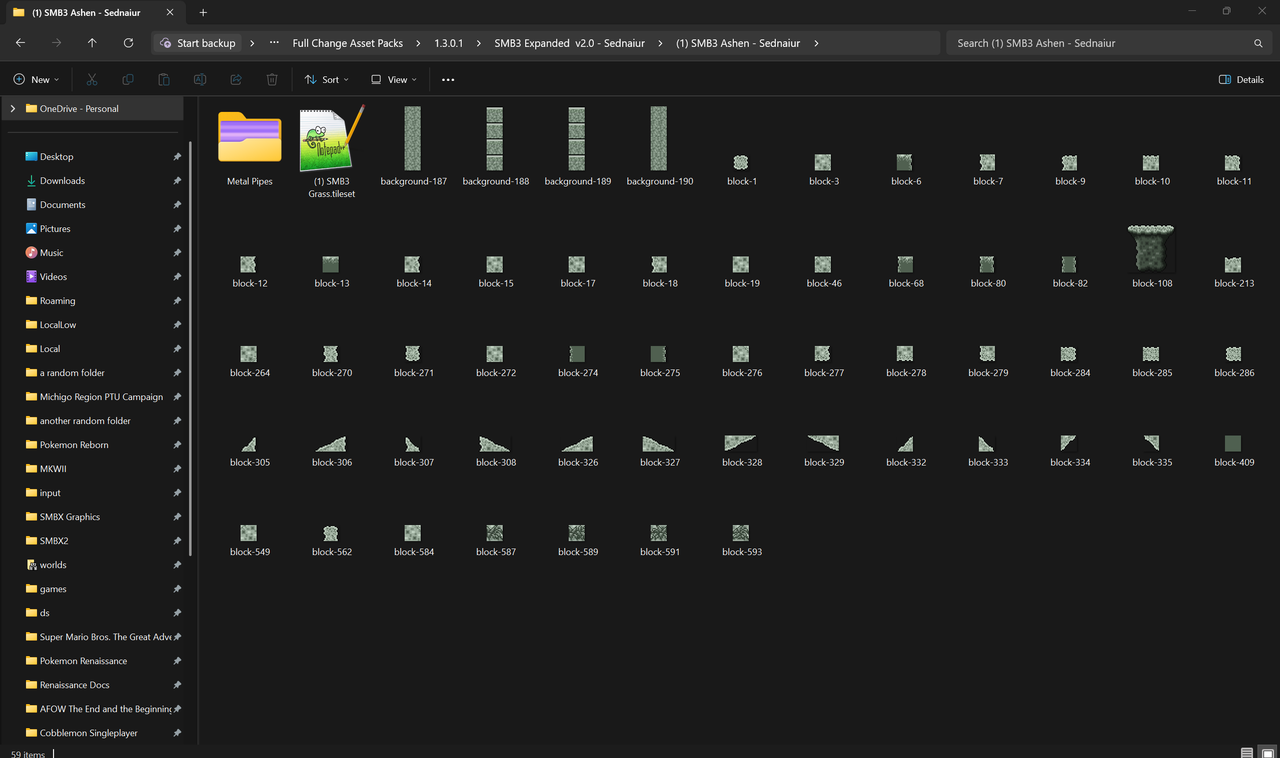
Task: Select the block-1 file
Action: tap(741, 168)
